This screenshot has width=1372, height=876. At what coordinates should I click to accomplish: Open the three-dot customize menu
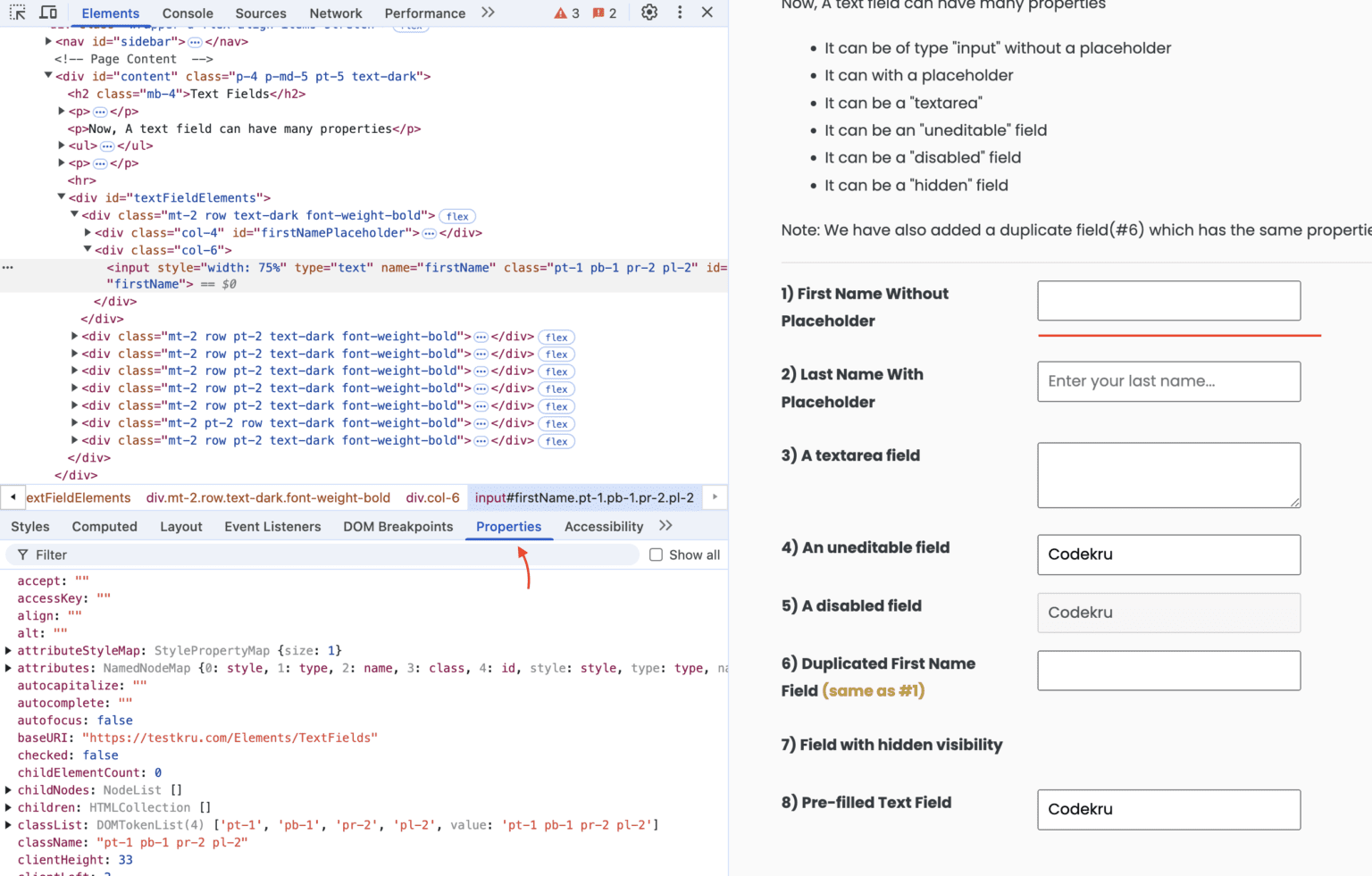(680, 13)
